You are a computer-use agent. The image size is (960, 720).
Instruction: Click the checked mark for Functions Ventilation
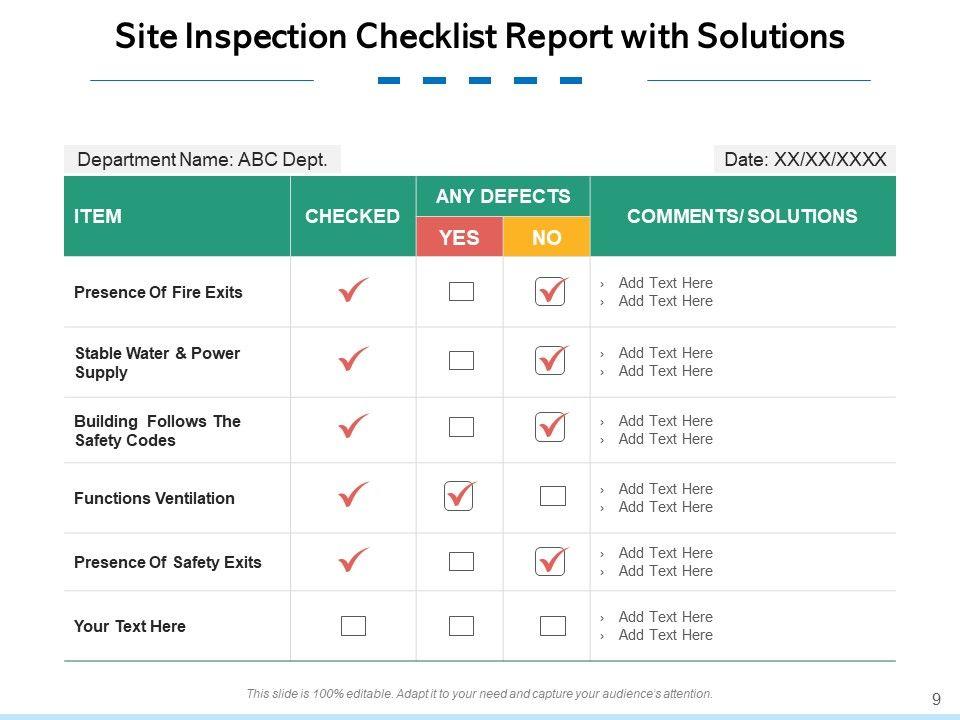coord(353,495)
